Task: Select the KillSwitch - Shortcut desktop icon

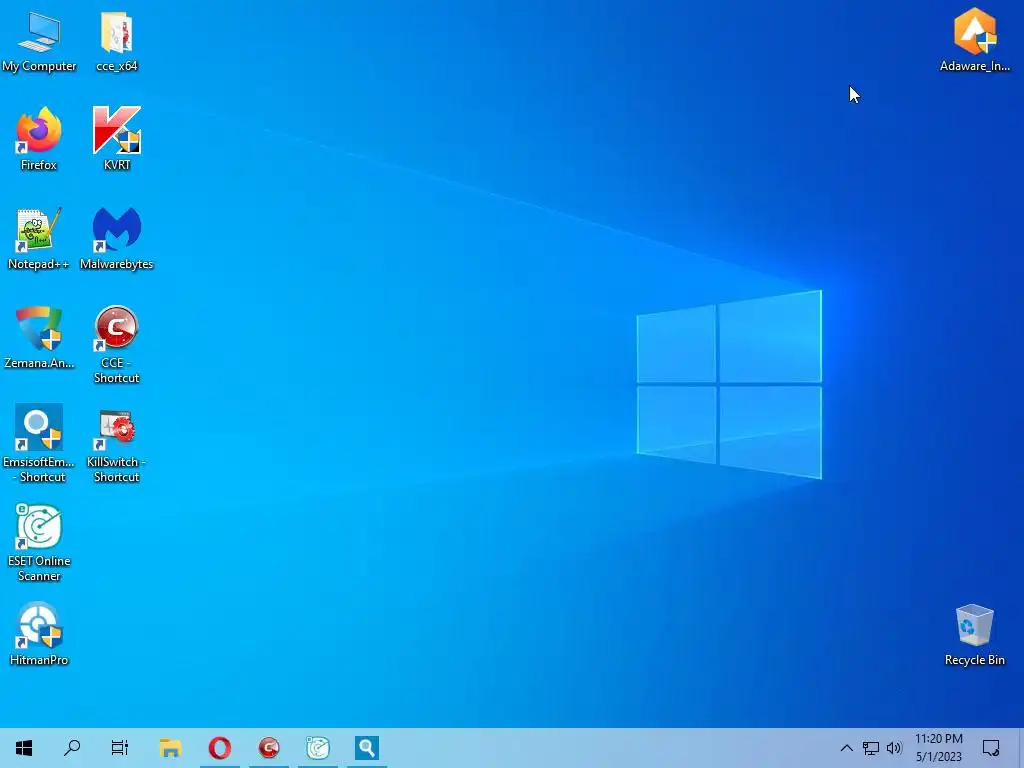Action: point(116,444)
